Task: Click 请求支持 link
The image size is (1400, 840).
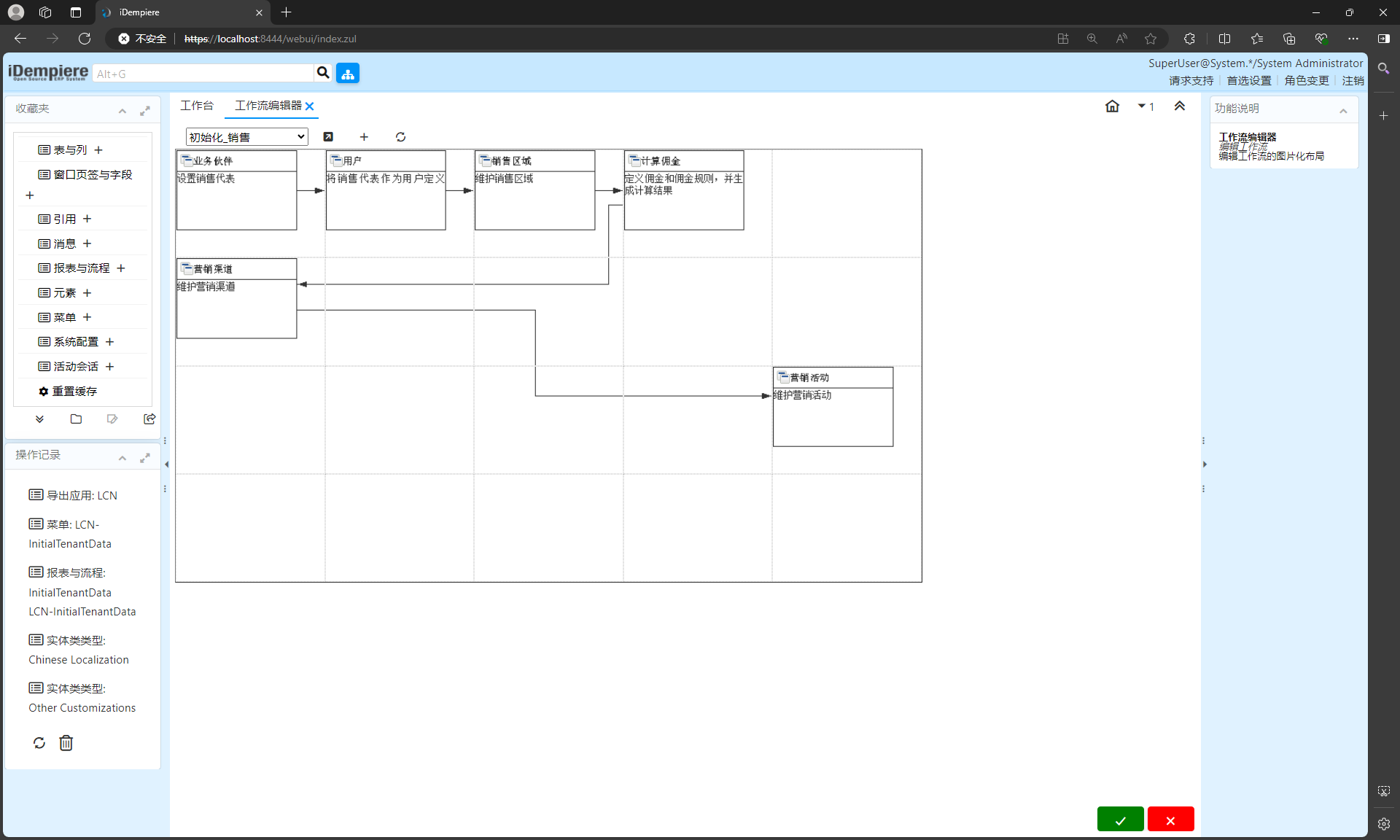Action: click(x=1191, y=81)
